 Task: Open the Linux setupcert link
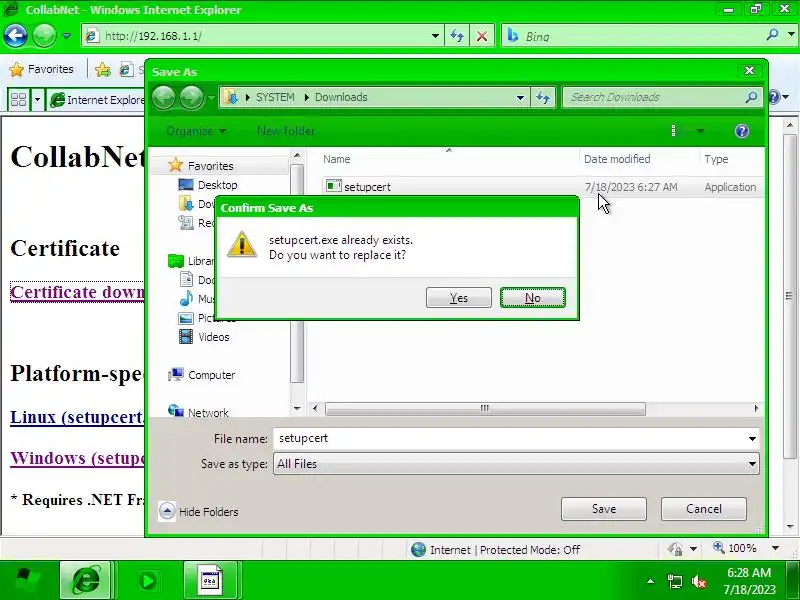pyautogui.click(x=77, y=417)
